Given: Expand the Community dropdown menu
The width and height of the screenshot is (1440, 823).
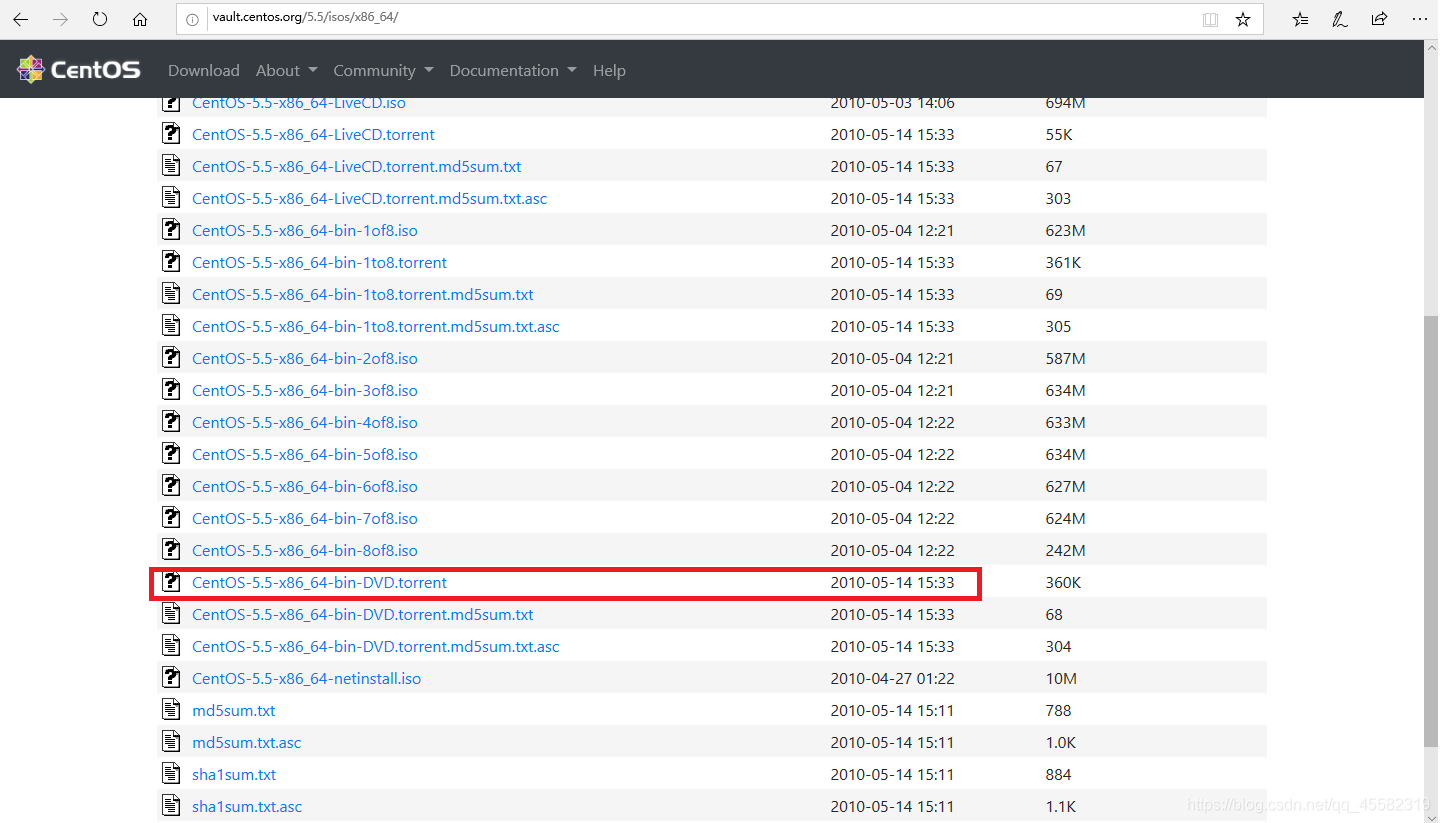Looking at the screenshot, I should point(383,70).
